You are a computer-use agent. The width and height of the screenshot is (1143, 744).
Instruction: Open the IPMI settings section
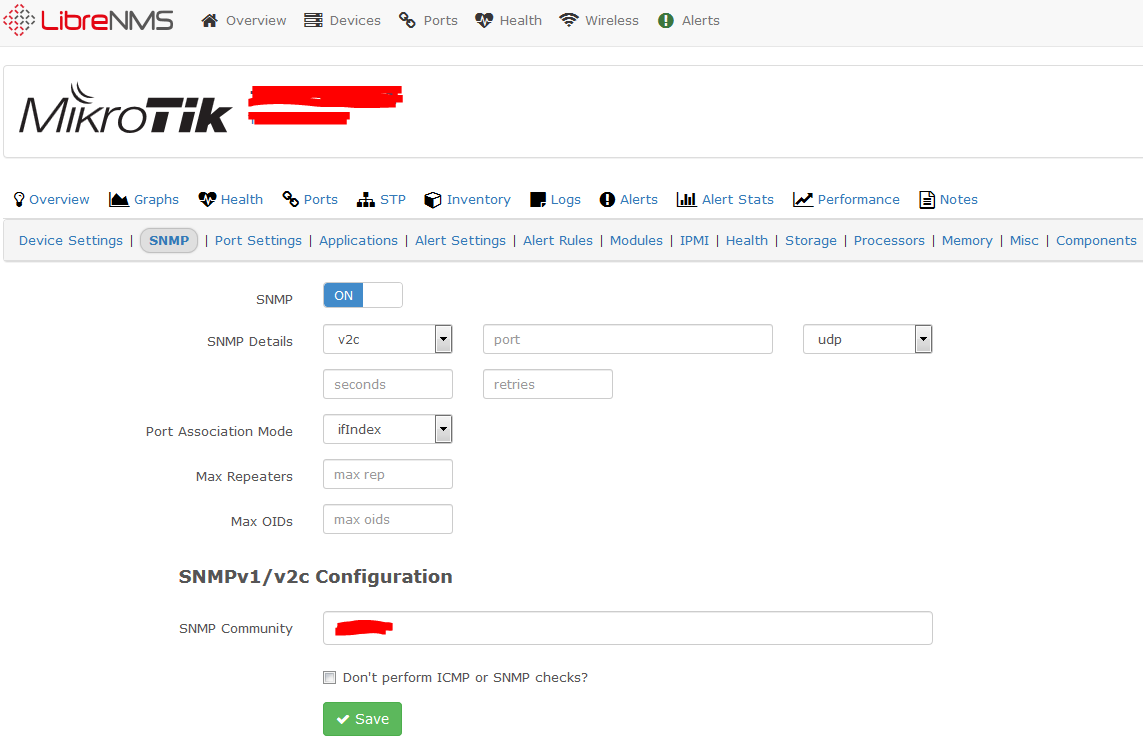point(694,240)
